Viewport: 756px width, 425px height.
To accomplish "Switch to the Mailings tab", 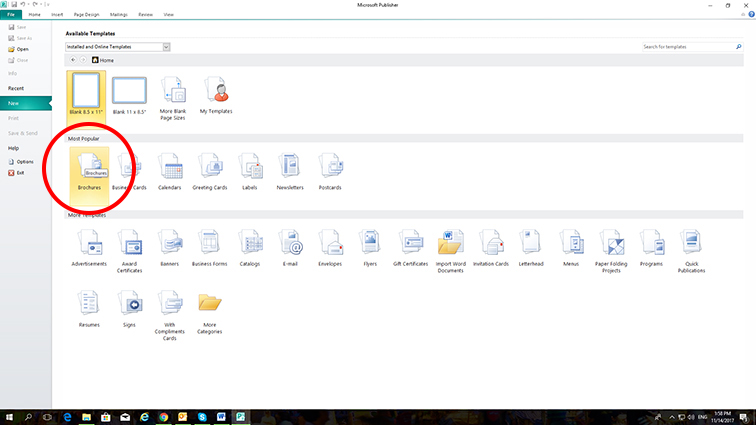I will click(119, 14).
